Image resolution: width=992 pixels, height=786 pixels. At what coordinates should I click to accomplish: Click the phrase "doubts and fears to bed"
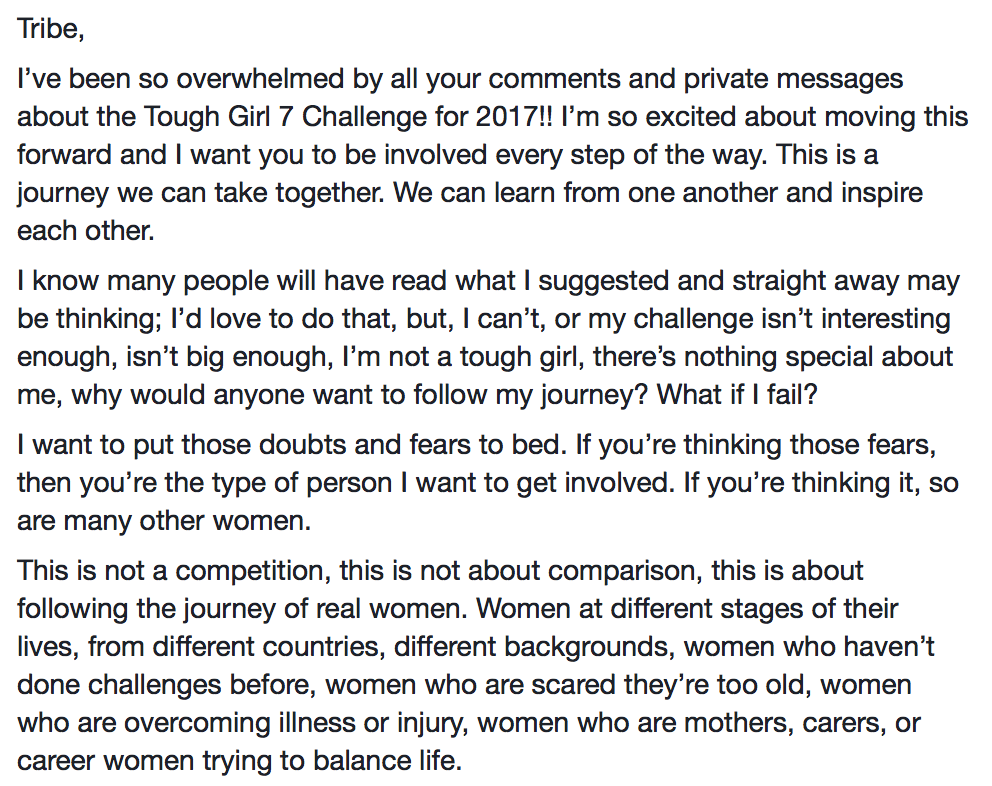pyautogui.click(x=411, y=444)
